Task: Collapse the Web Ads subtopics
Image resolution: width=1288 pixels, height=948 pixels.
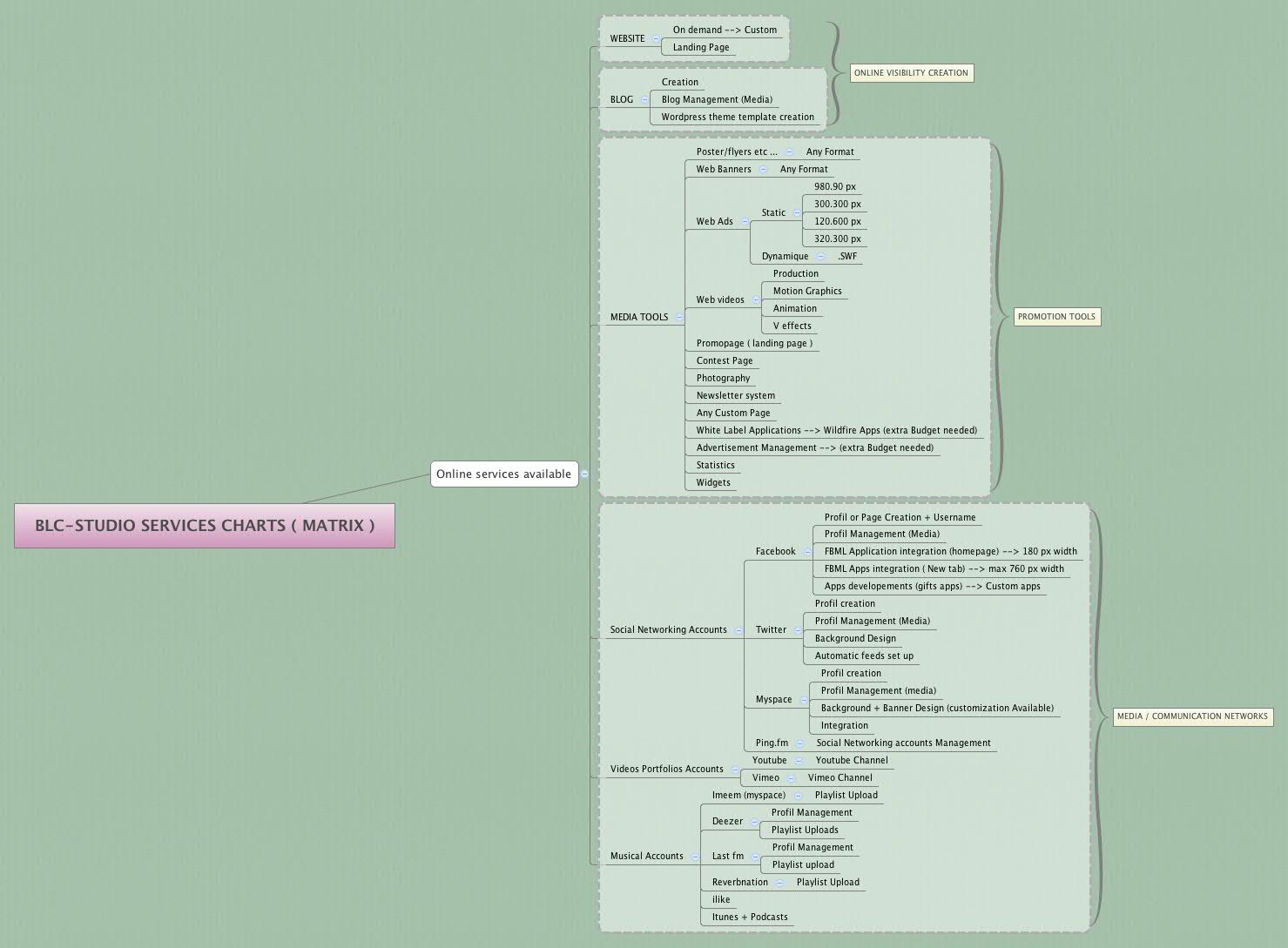Action: tap(745, 221)
